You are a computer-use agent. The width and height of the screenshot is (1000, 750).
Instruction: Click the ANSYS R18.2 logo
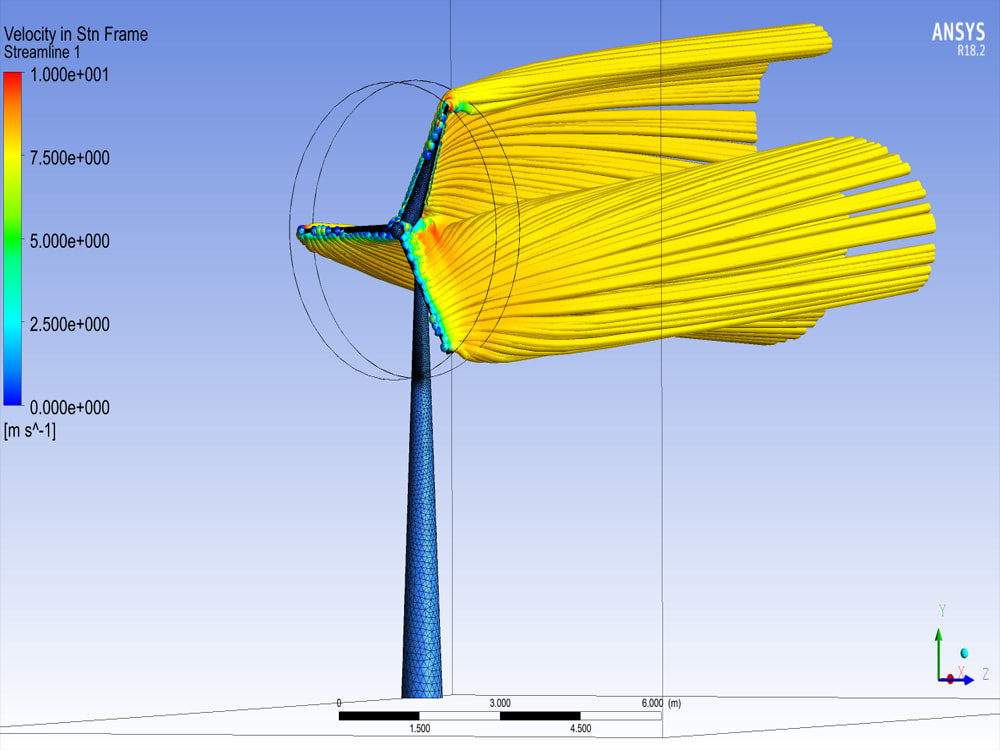958,38
